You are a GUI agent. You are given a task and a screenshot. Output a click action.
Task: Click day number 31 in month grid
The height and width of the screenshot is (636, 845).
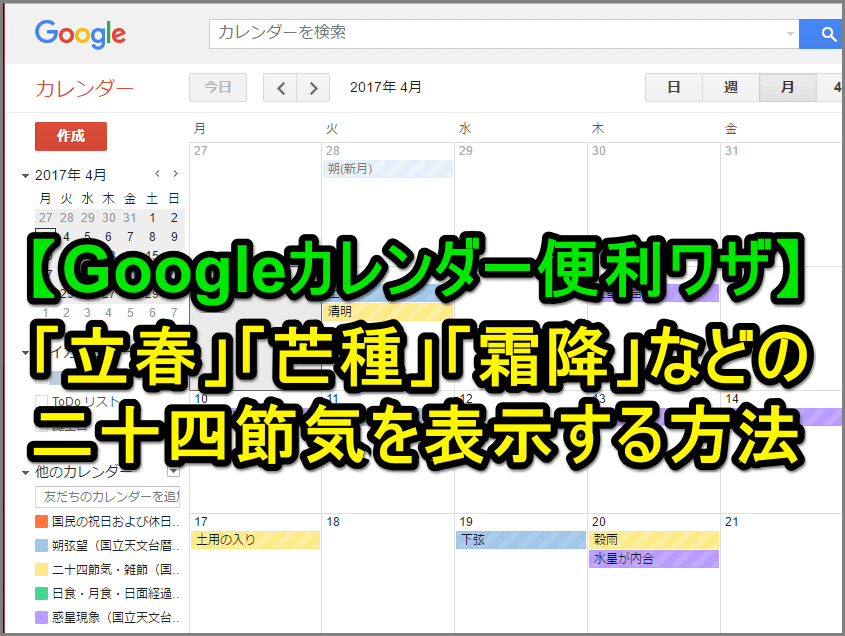[x=731, y=151]
